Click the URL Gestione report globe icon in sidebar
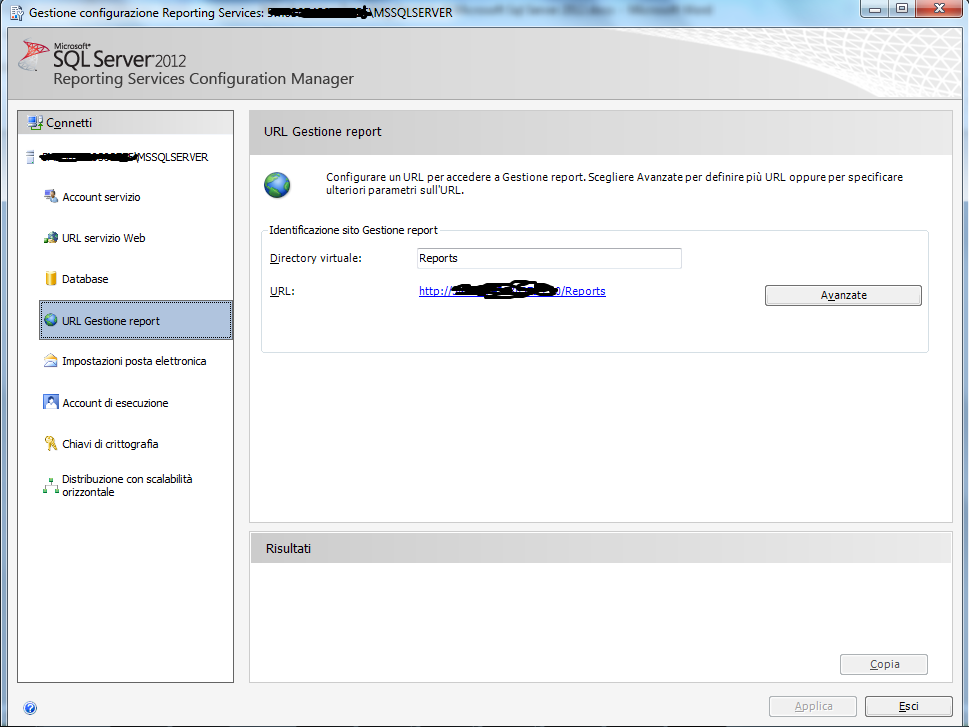969x727 pixels. (51, 320)
